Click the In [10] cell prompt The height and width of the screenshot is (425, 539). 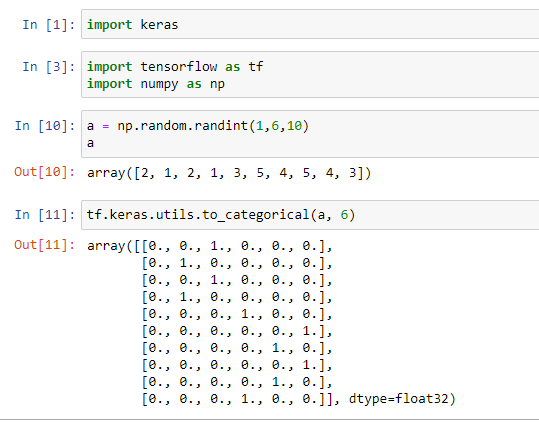click(45, 126)
